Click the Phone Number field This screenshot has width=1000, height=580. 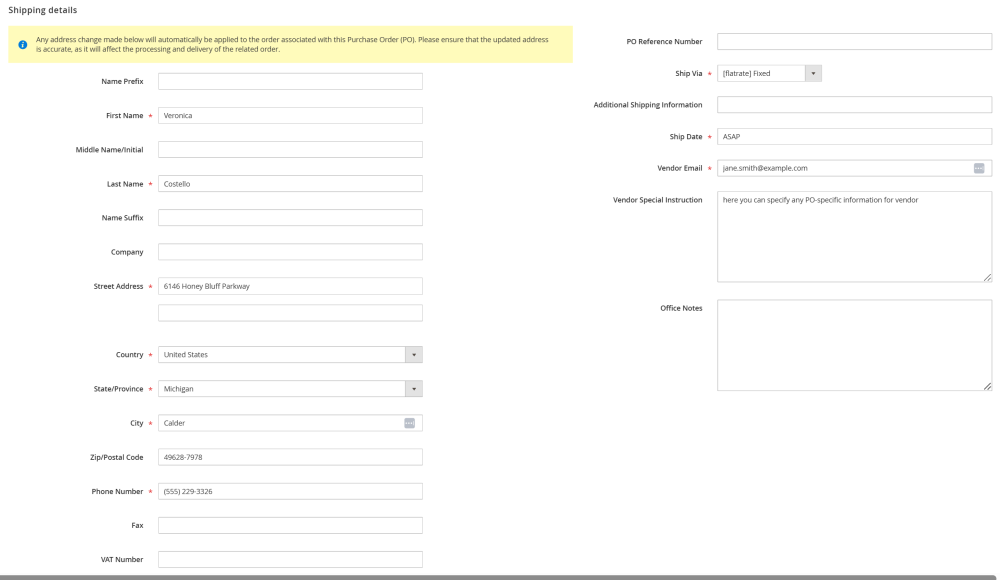[290, 491]
